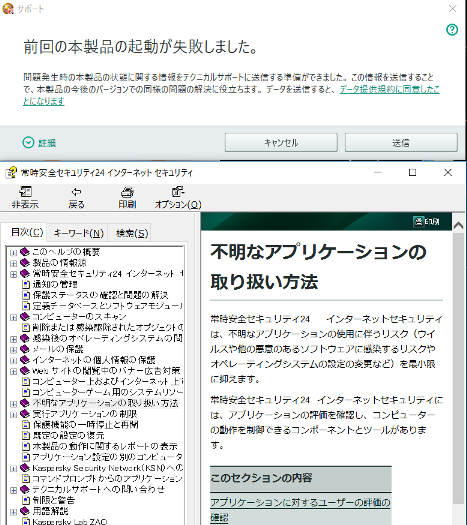The height and width of the screenshot is (525, 467).
Task: Click the 非表示 (hide) toolbar icon
Action: tap(25, 192)
